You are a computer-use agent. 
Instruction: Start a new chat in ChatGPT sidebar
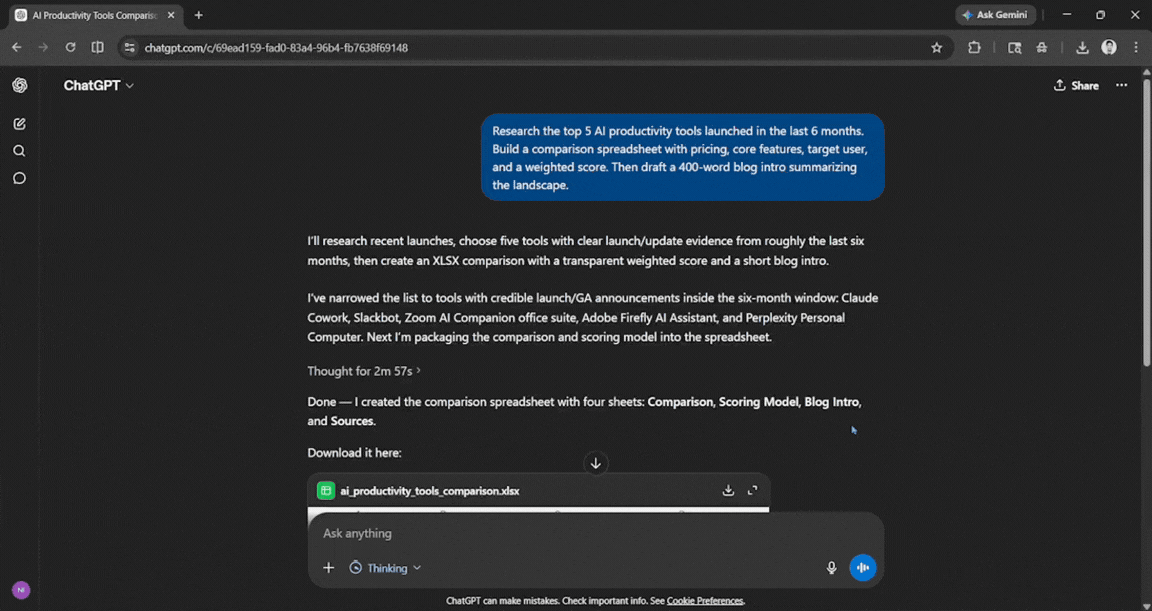pos(19,123)
